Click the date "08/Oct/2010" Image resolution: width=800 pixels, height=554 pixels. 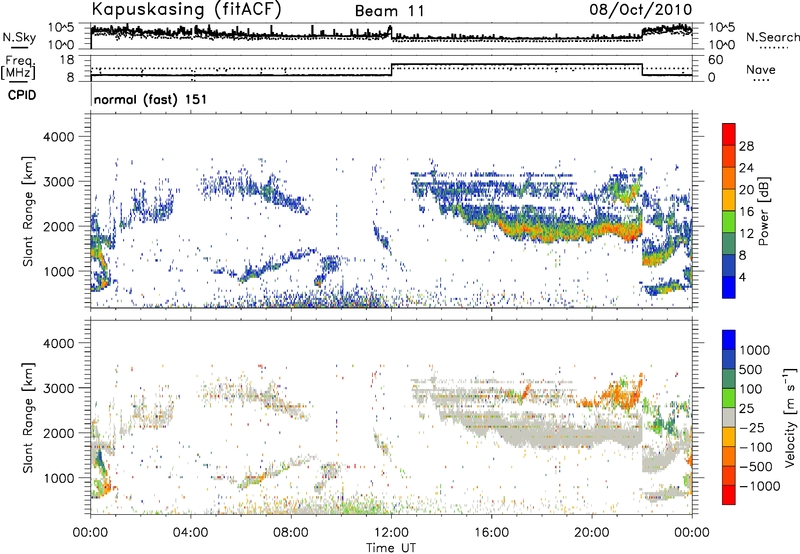coord(641,10)
